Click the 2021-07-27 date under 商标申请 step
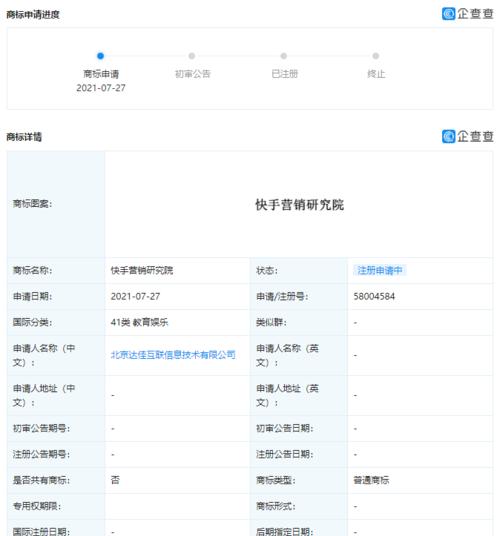The image size is (500, 536). tap(101, 88)
